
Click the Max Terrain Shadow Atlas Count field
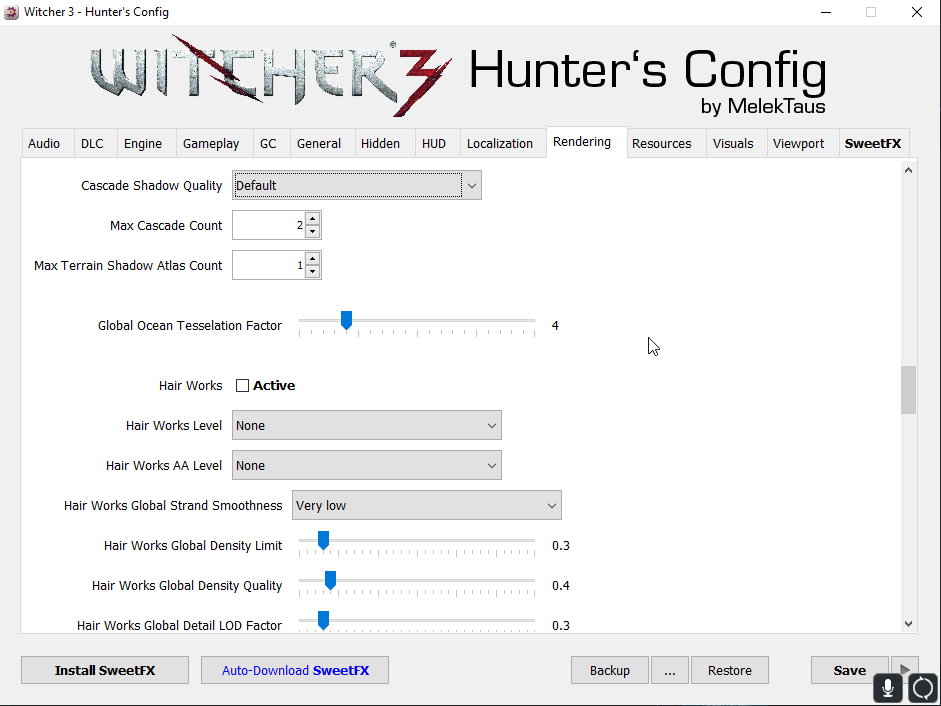coord(269,265)
